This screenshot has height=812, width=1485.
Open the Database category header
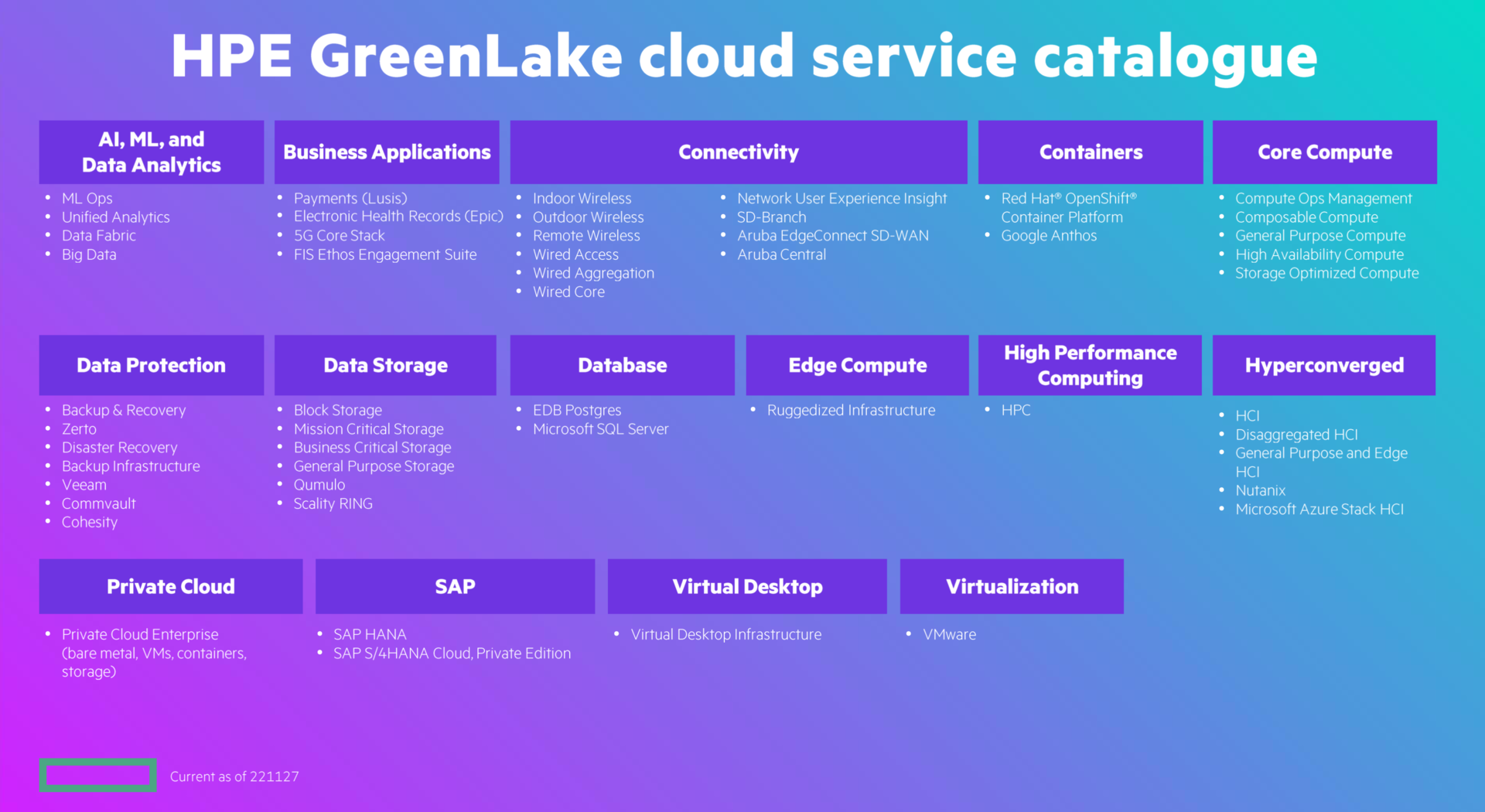623,365
